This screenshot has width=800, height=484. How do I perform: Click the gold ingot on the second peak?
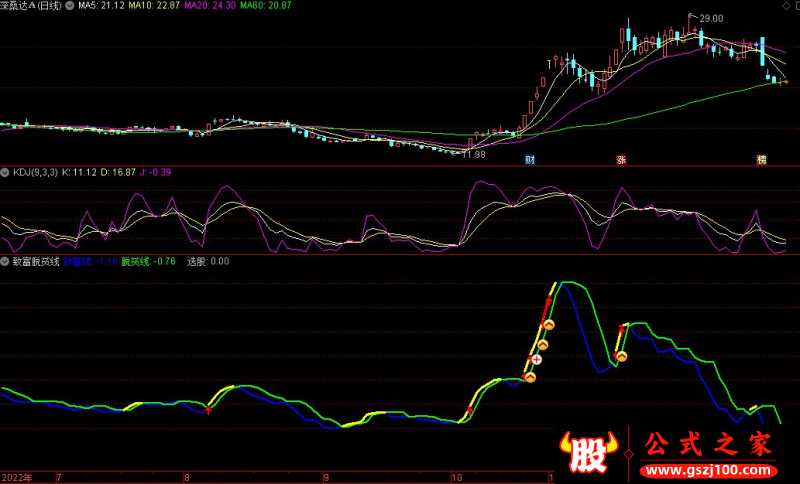(x=621, y=355)
